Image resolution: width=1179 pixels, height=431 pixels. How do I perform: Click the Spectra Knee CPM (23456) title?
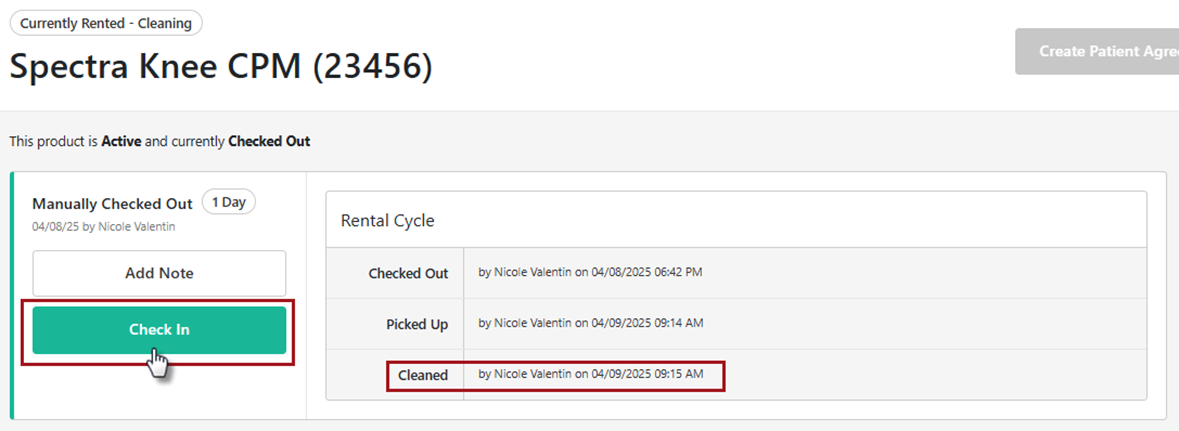221,66
